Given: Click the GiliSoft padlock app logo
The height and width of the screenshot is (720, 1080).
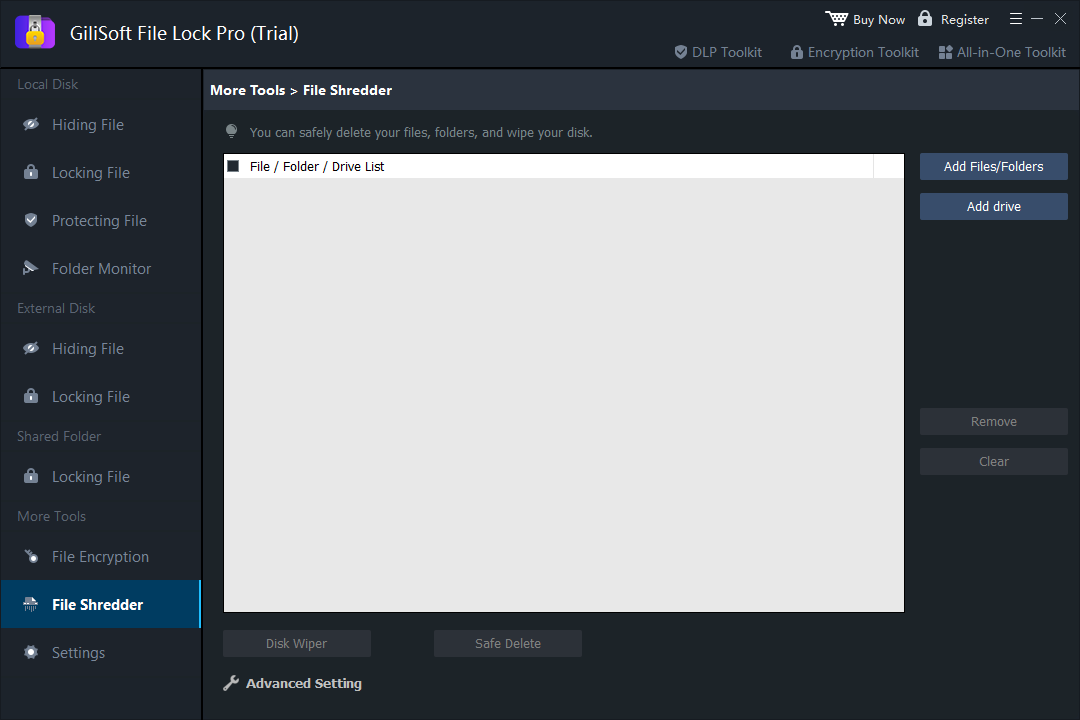Looking at the screenshot, I should [35, 32].
